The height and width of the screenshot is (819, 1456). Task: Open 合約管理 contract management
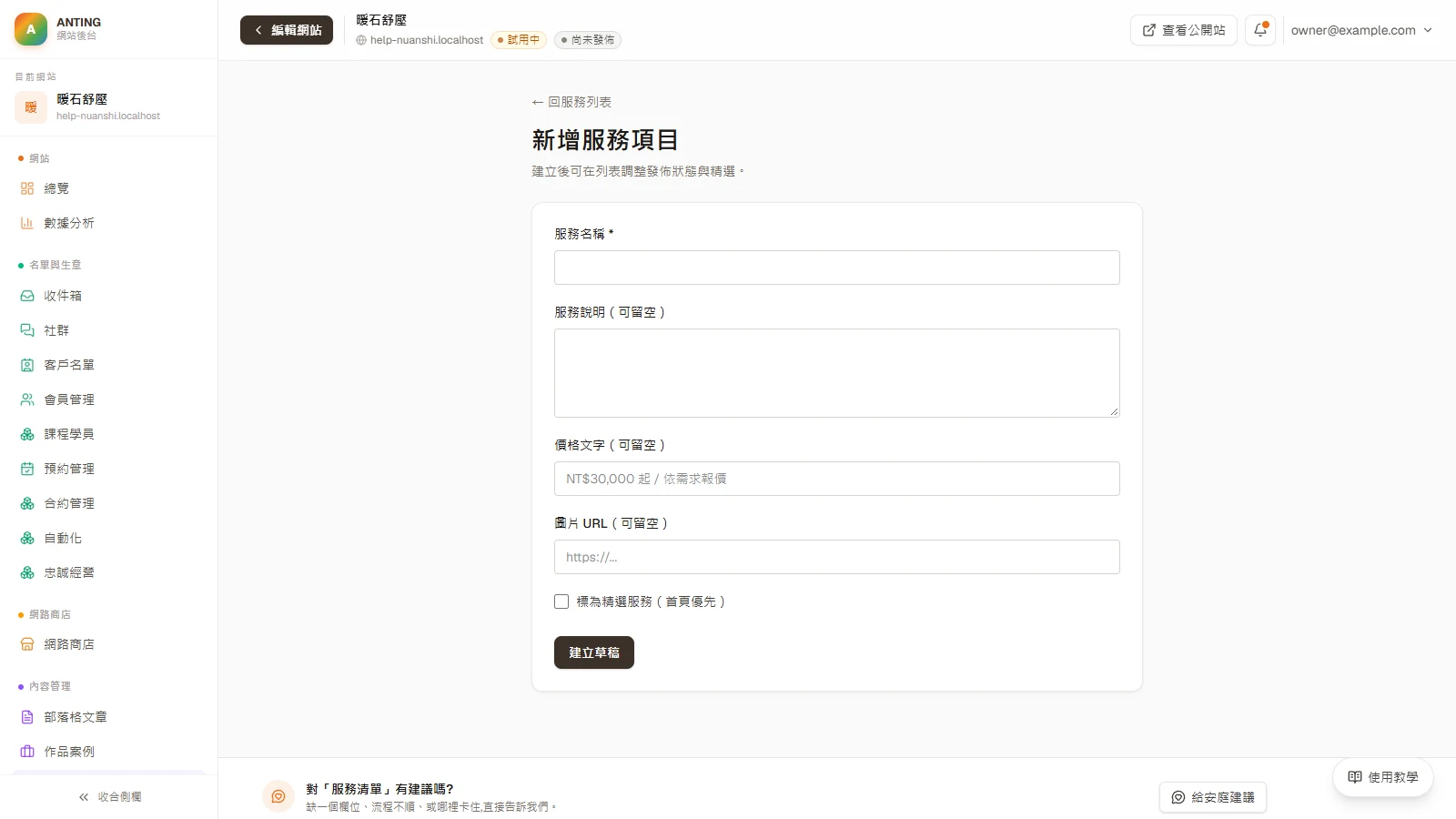[x=108, y=503]
